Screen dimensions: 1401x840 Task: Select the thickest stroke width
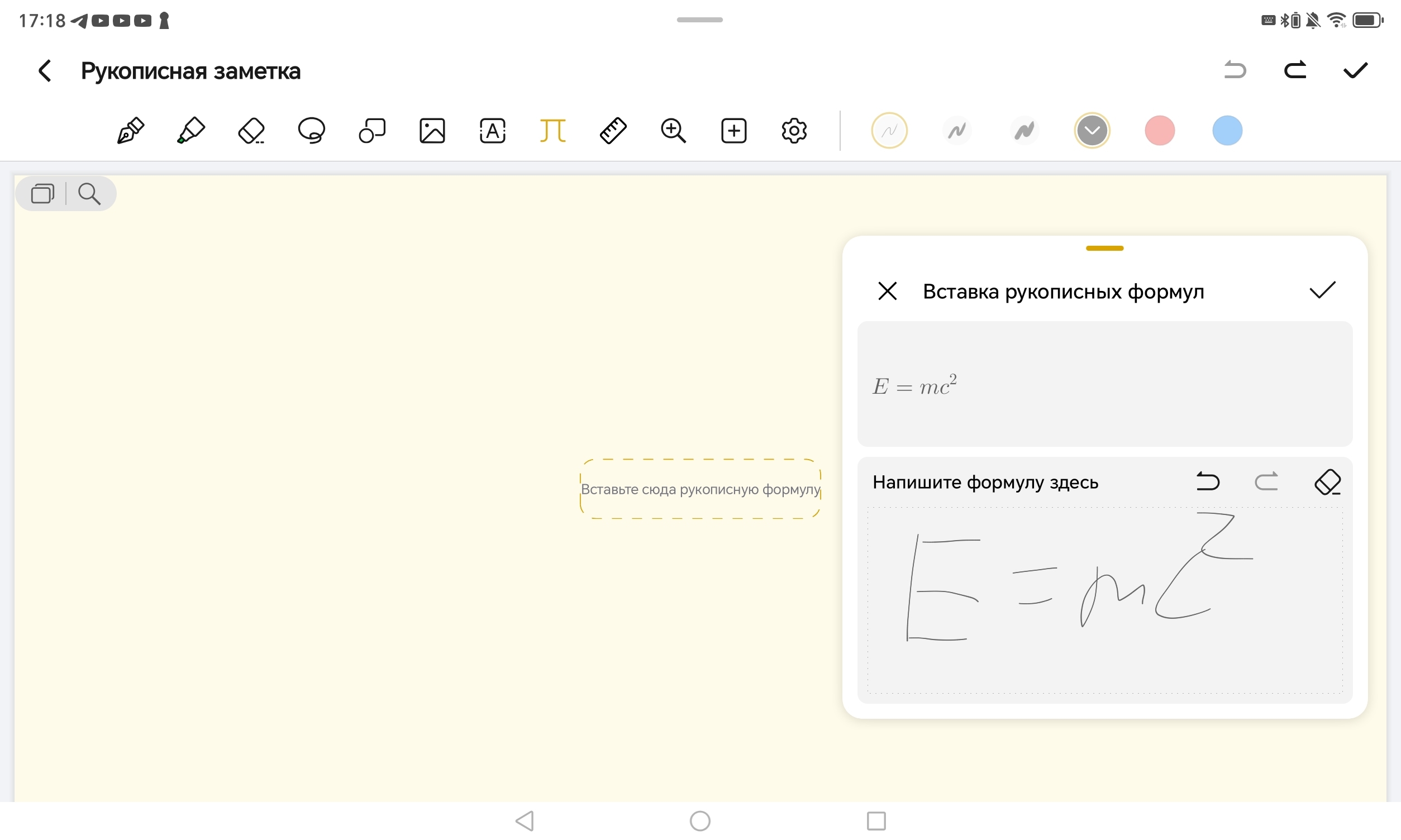pyautogui.click(x=1024, y=131)
